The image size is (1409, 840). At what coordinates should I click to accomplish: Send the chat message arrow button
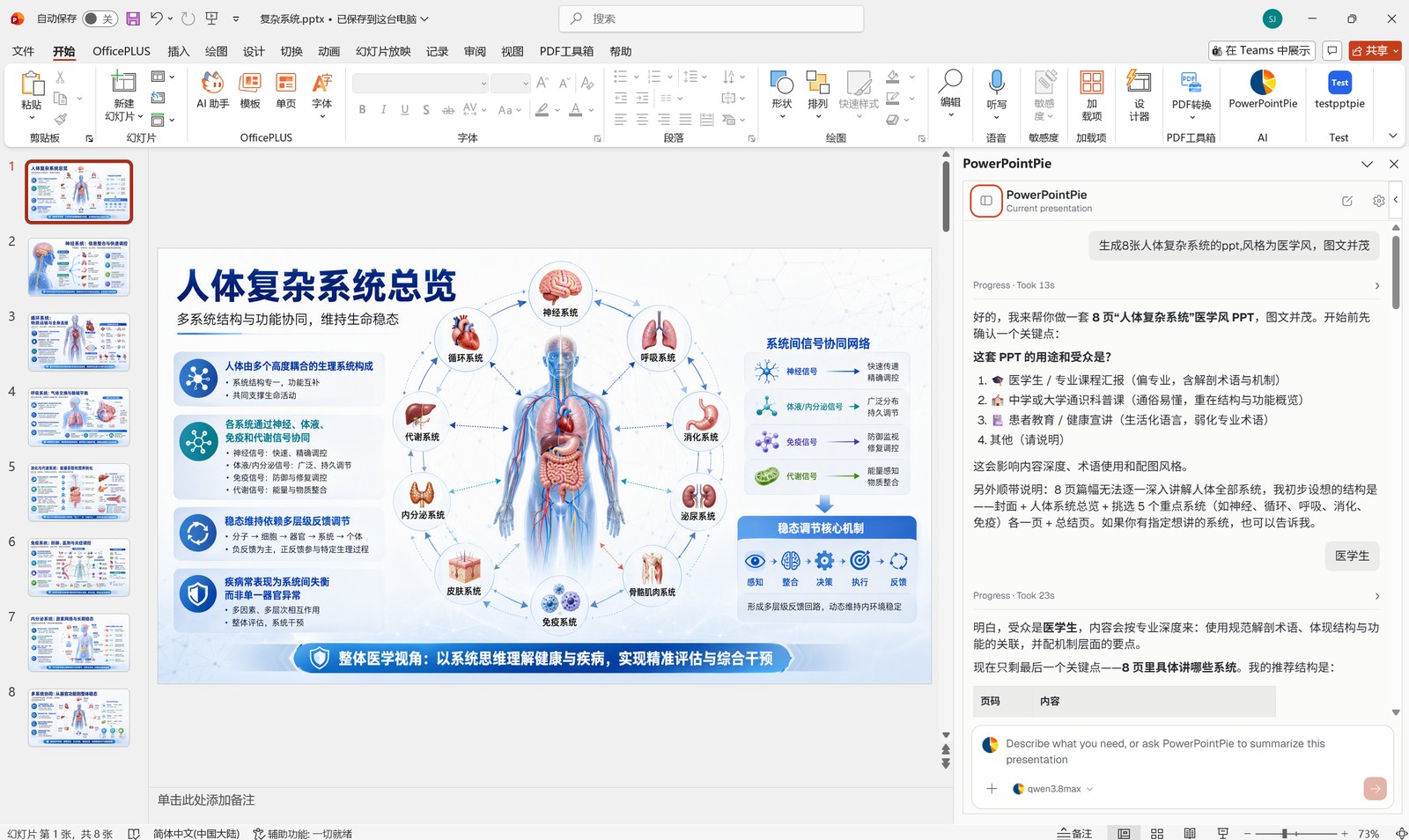point(1375,788)
